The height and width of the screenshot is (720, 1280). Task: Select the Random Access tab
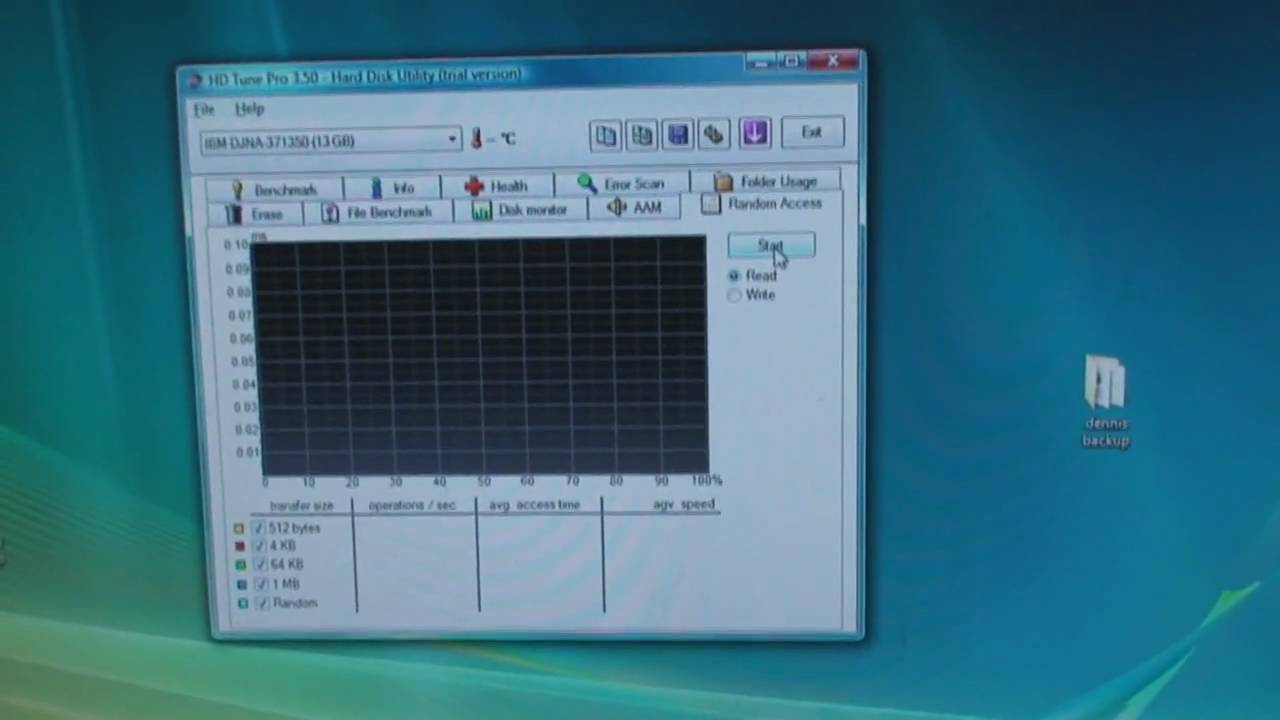coord(762,204)
